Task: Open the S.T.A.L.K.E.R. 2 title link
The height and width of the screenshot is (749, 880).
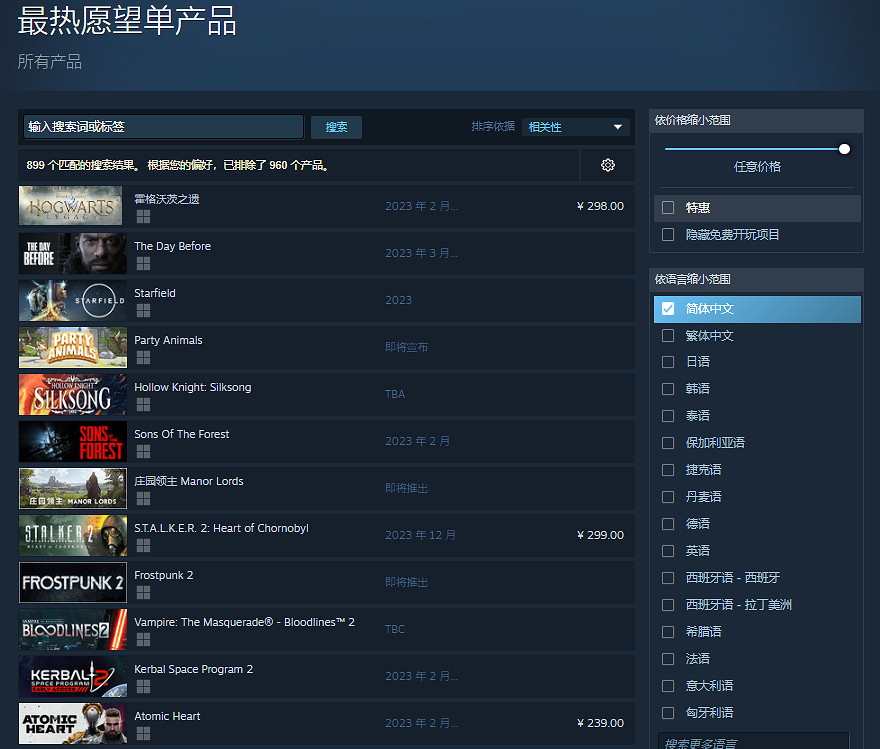Action: tap(221, 528)
